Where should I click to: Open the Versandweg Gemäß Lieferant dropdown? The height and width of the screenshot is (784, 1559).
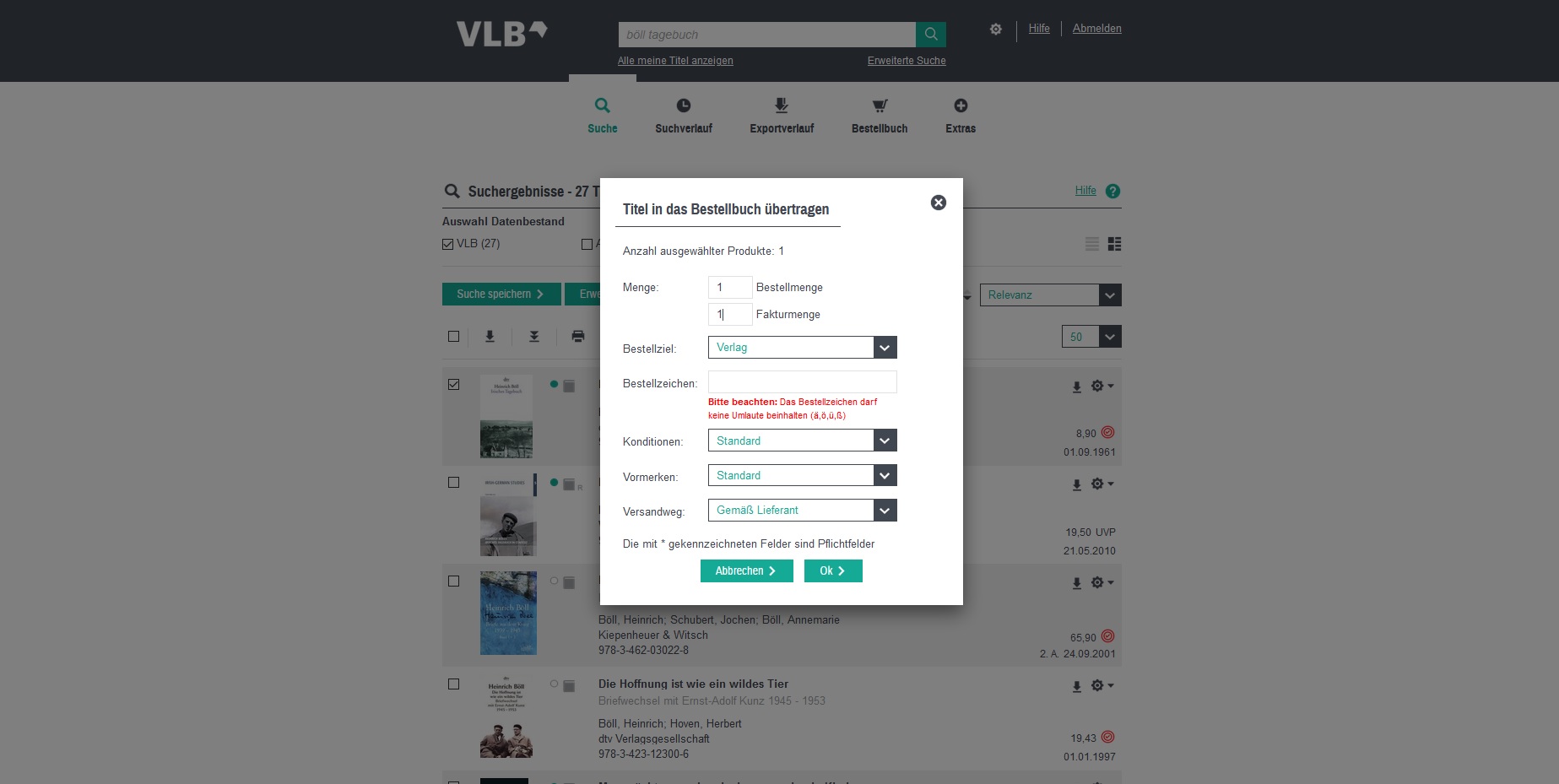(803, 511)
